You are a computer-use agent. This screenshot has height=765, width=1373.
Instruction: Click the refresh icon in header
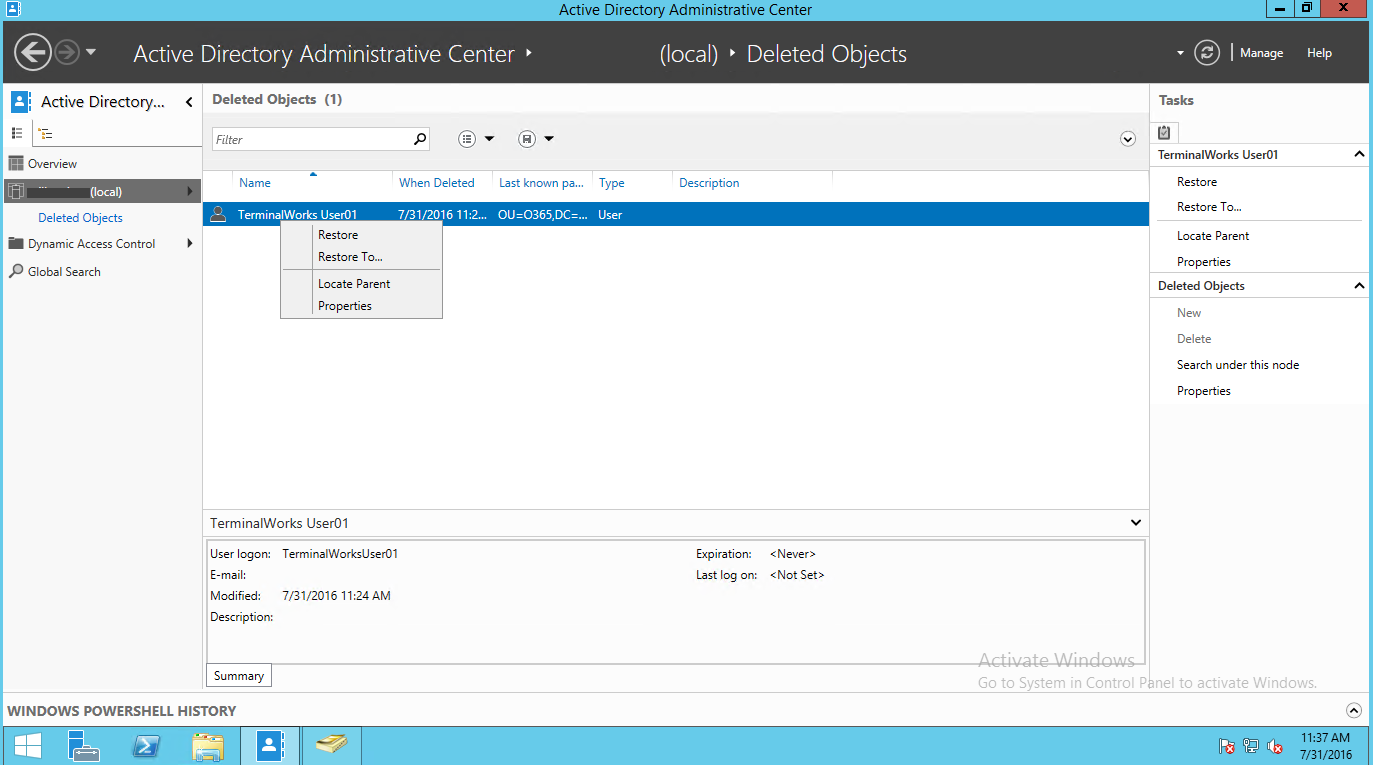pos(1207,53)
